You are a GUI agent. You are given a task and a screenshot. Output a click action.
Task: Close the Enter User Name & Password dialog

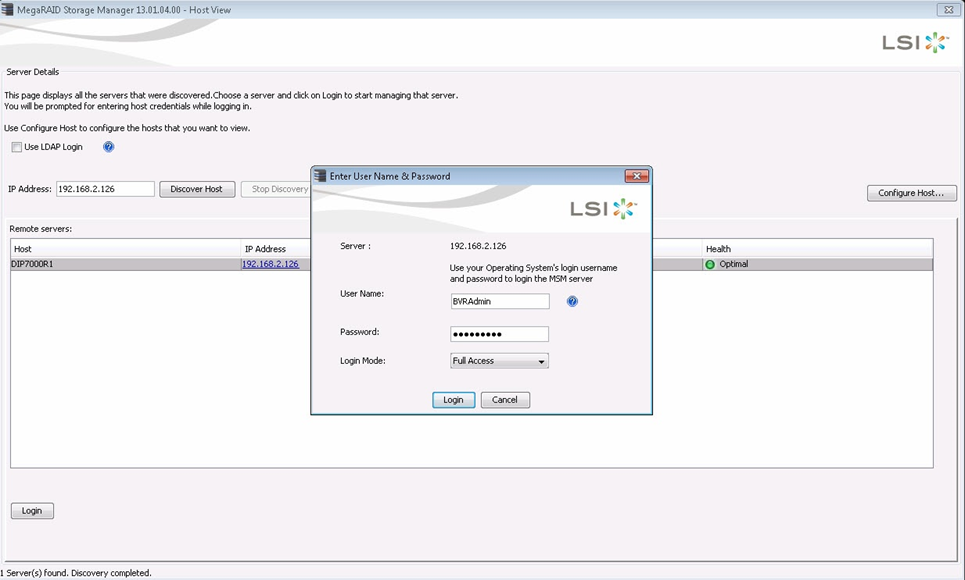click(637, 176)
